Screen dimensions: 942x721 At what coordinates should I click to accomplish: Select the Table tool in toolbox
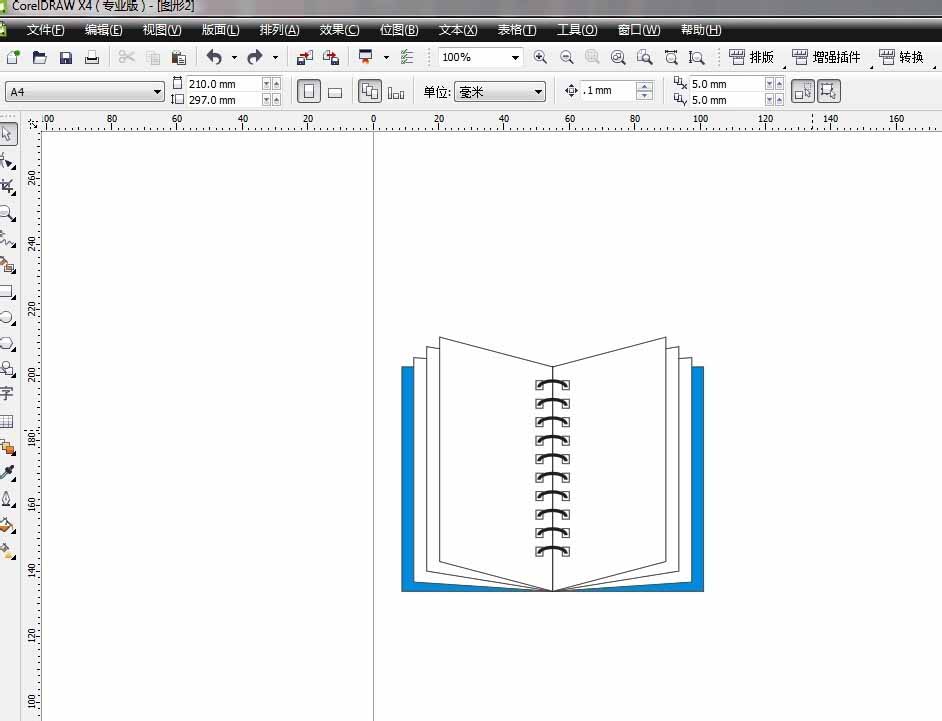click(x=7, y=422)
